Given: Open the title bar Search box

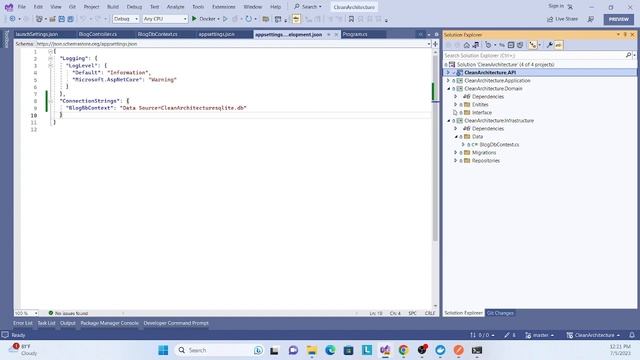Looking at the screenshot, I should 309,7.
